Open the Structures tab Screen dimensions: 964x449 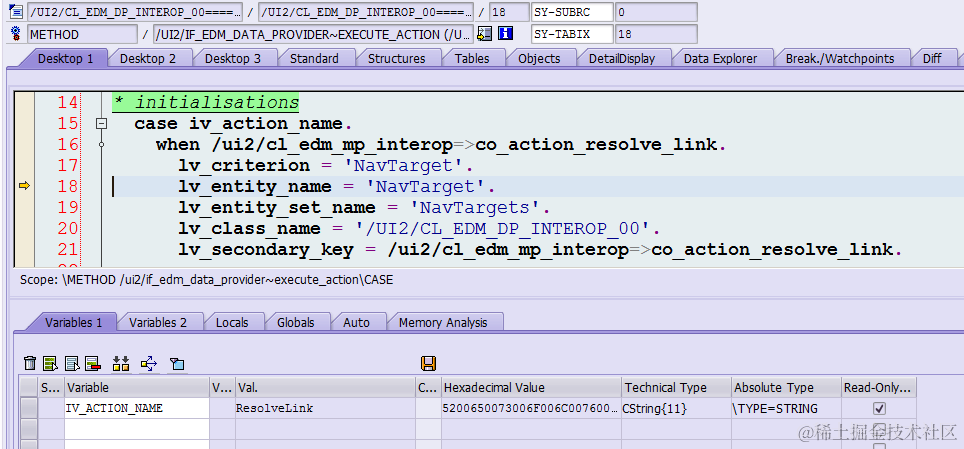(397, 58)
